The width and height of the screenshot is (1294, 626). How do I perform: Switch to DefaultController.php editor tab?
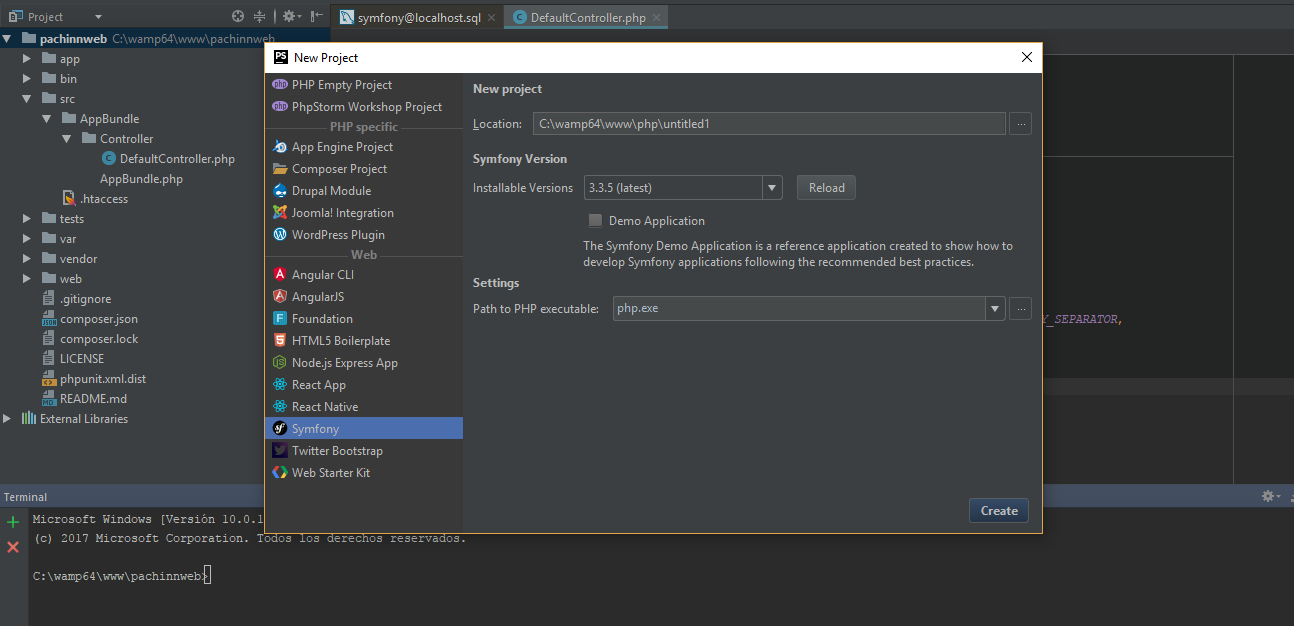[x=586, y=18]
